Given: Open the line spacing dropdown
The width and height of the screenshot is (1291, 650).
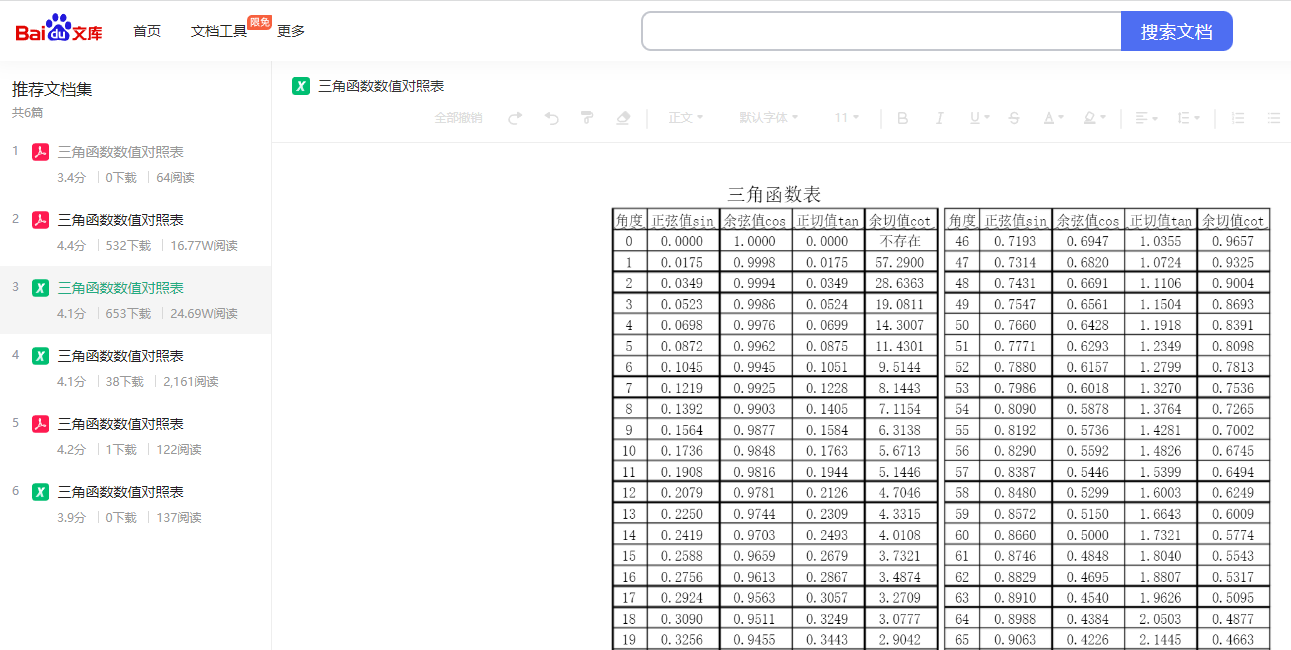Looking at the screenshot, I should point(1188,118).
